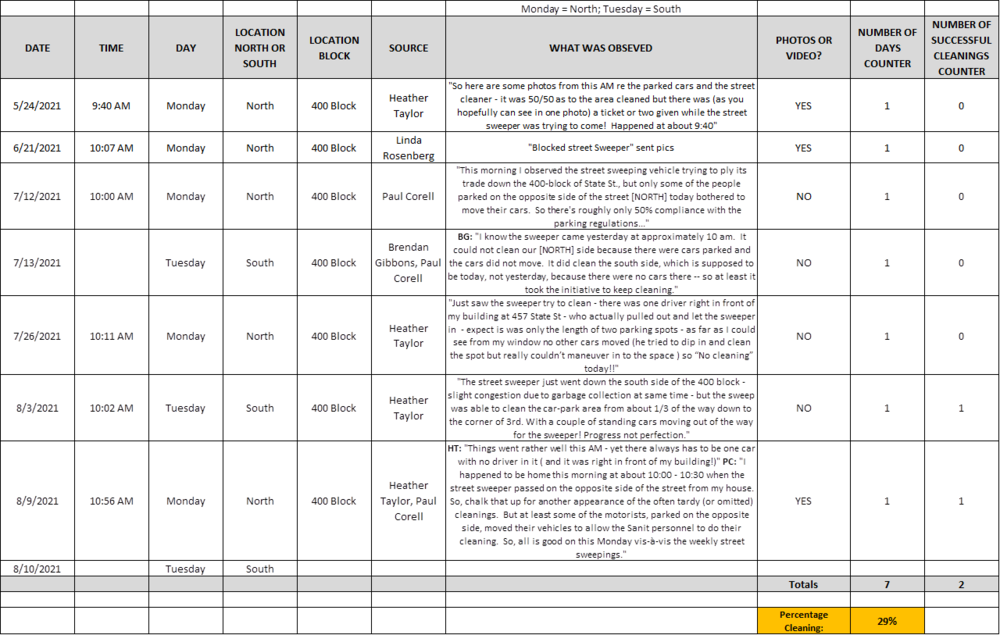Select the time cell 10:02 AM
This screenshot has width=1000, height=635.
click(111, 408)
